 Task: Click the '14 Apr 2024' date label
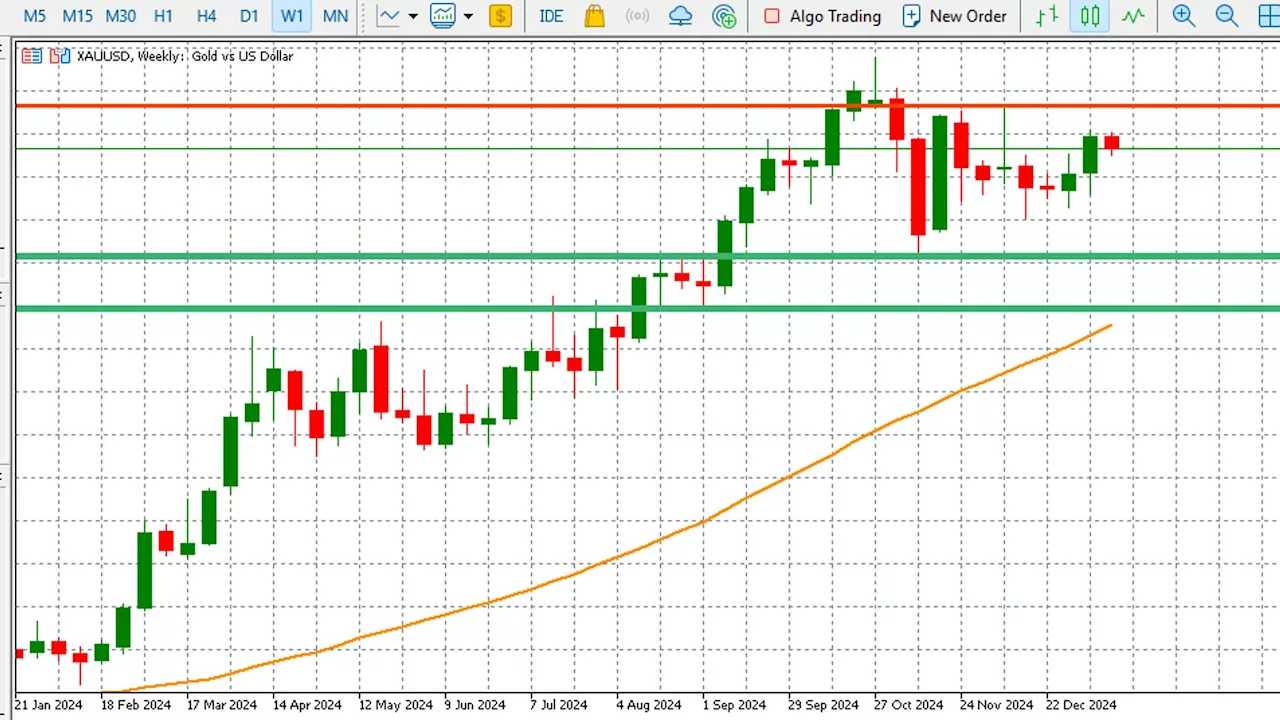click(308, 705)
